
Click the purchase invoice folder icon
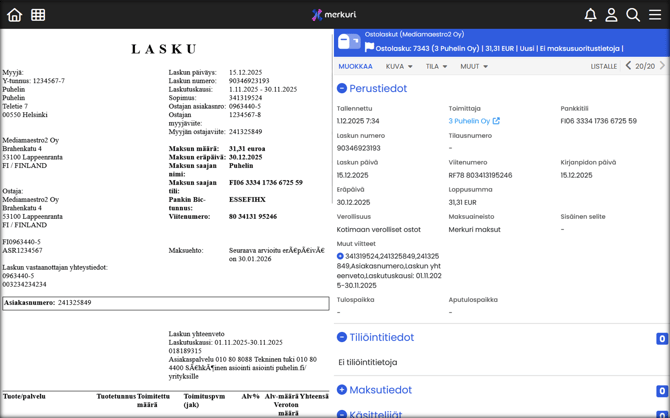point(349,42)
